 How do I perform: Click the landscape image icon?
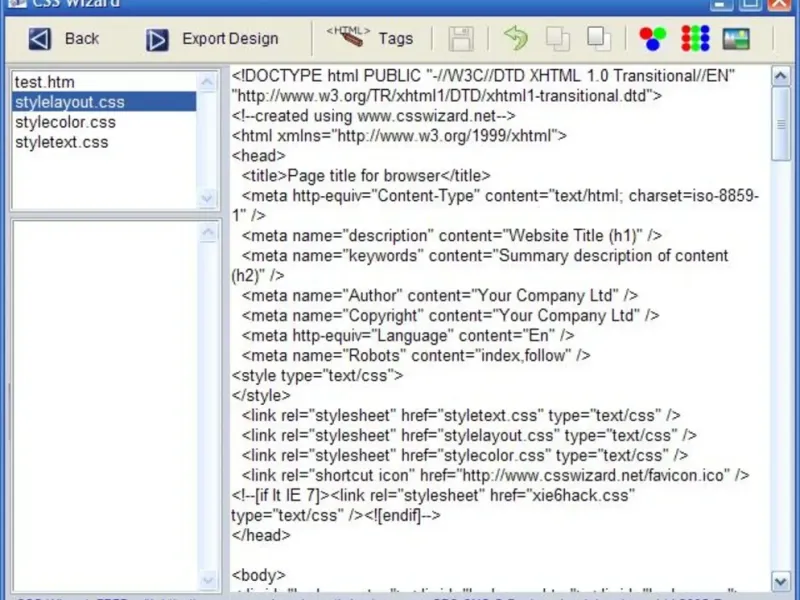736,39
